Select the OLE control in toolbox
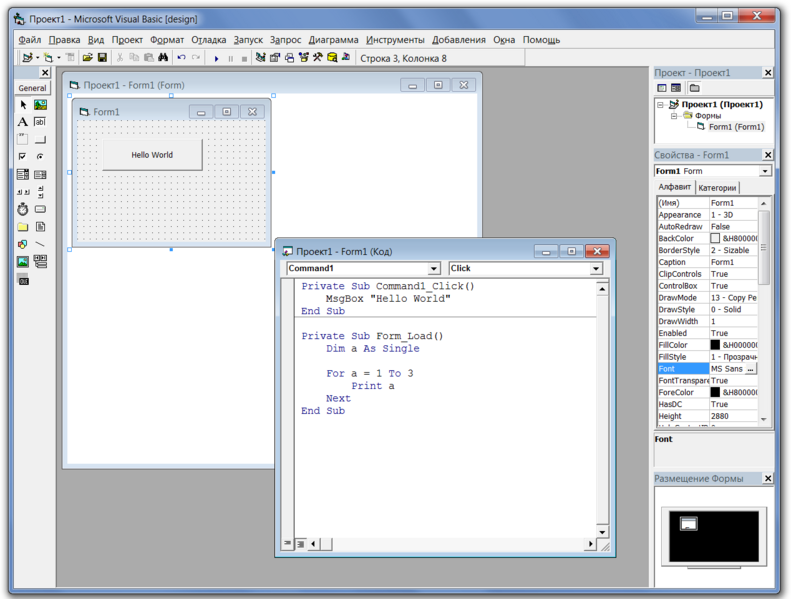The image size is (791, 599). (x=23, y=281)
